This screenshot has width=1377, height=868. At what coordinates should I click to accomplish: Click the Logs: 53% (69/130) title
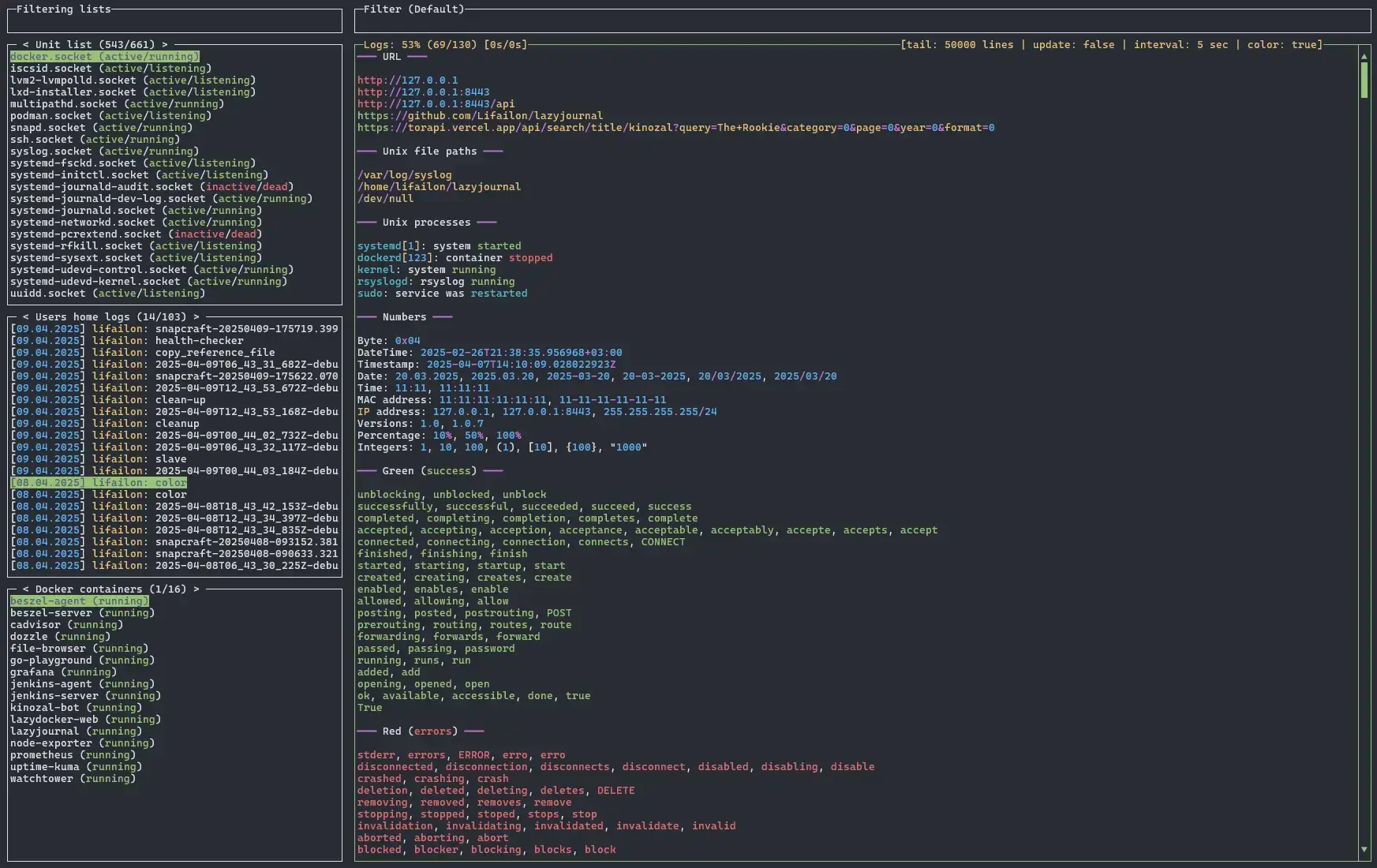pyautogui.click(x=421, y=45)
